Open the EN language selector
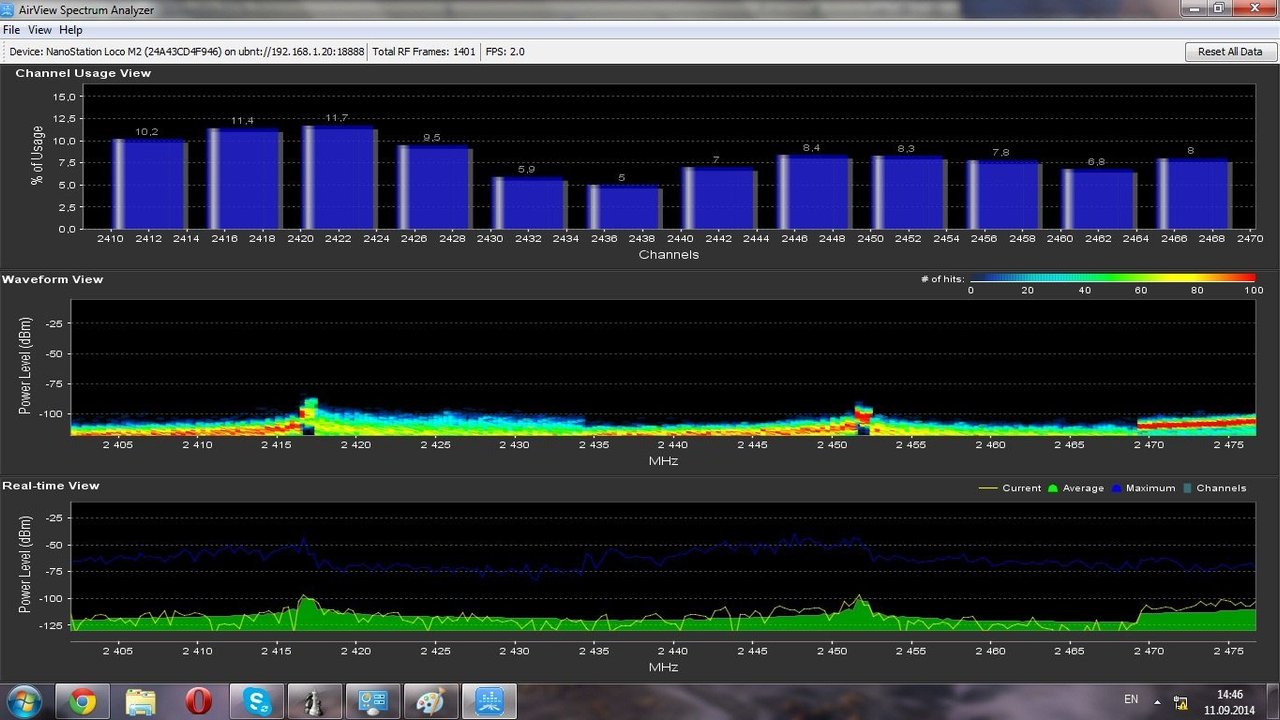Screen dimensions: 1280x720 pos(1131,699)
